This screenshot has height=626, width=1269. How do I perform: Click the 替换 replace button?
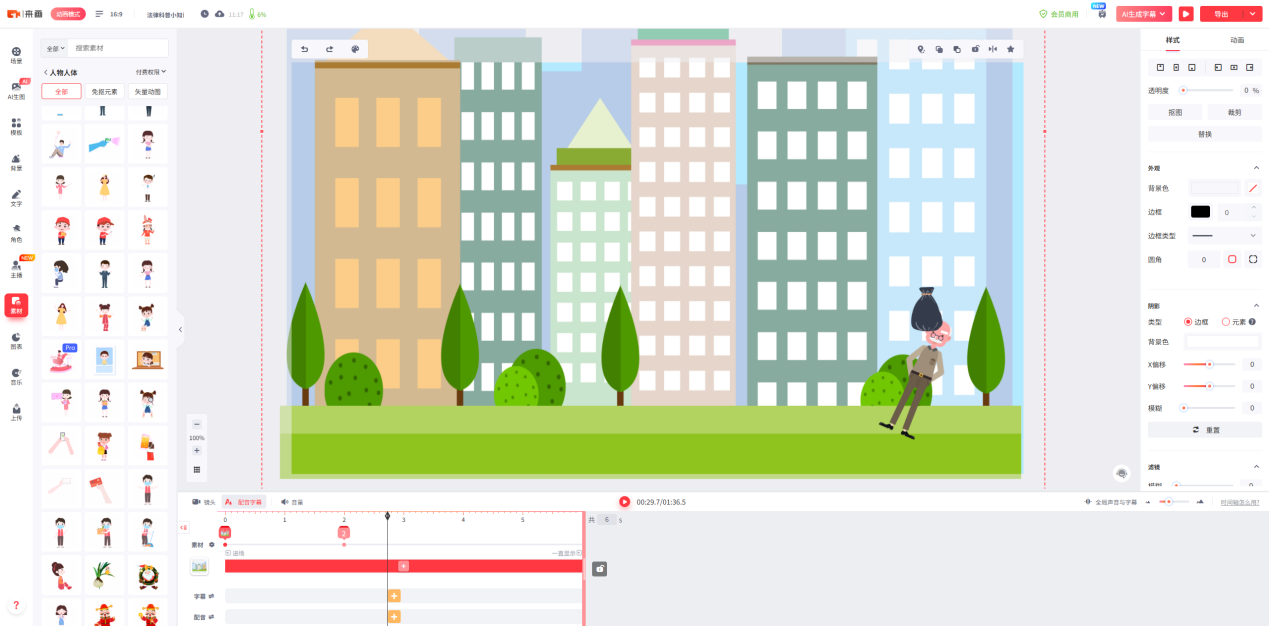click(x=1204, y=134)
